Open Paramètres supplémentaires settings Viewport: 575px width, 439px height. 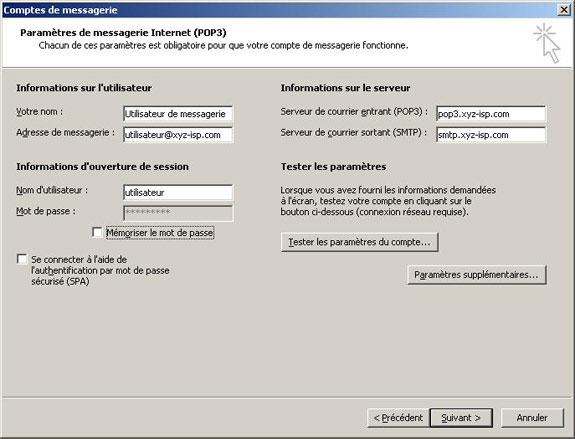[x=477, y=275]
